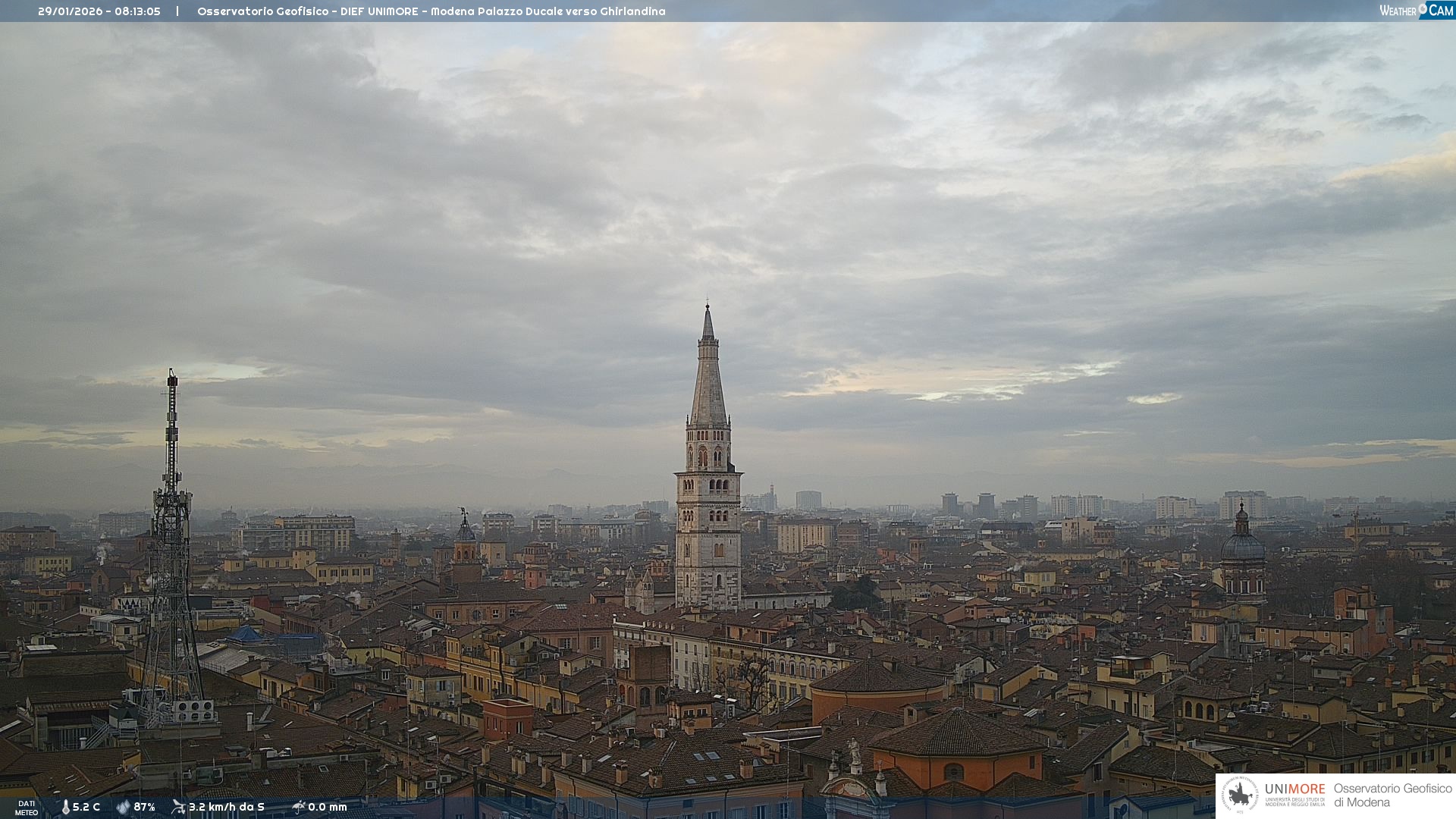1456x819 pixels.
Task: Click the date and time stamp
Action: [x=99, y=11]
